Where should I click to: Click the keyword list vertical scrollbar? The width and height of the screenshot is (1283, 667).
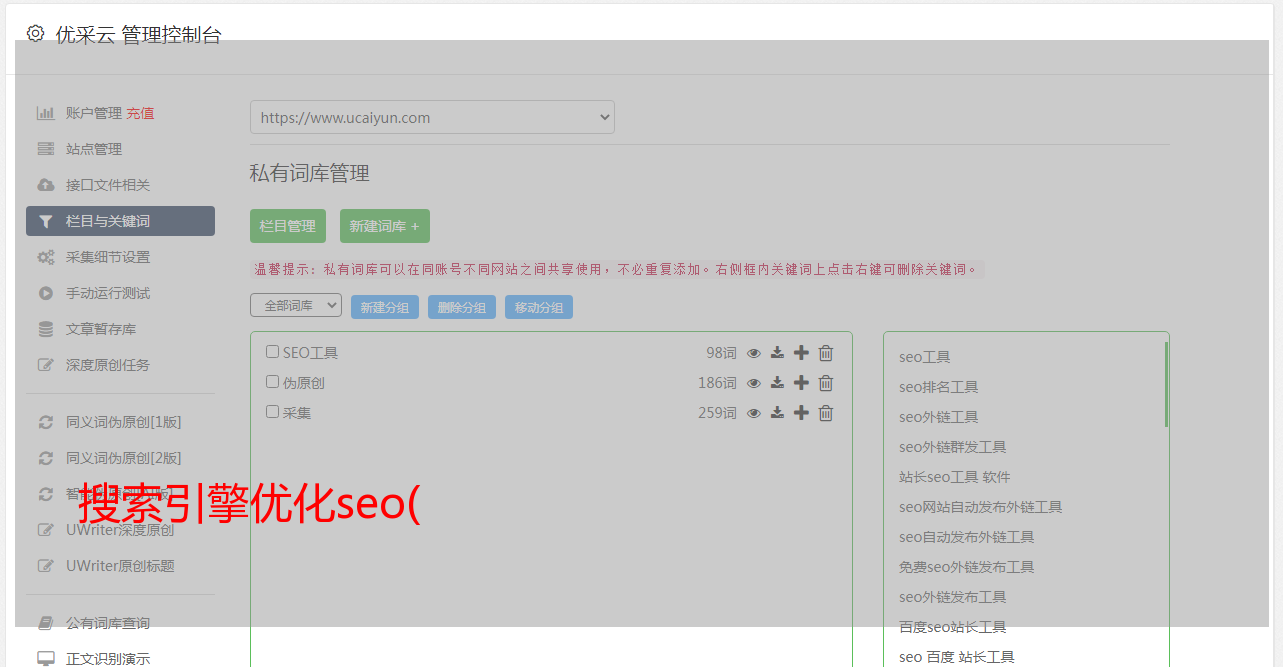coord(1166,385)
